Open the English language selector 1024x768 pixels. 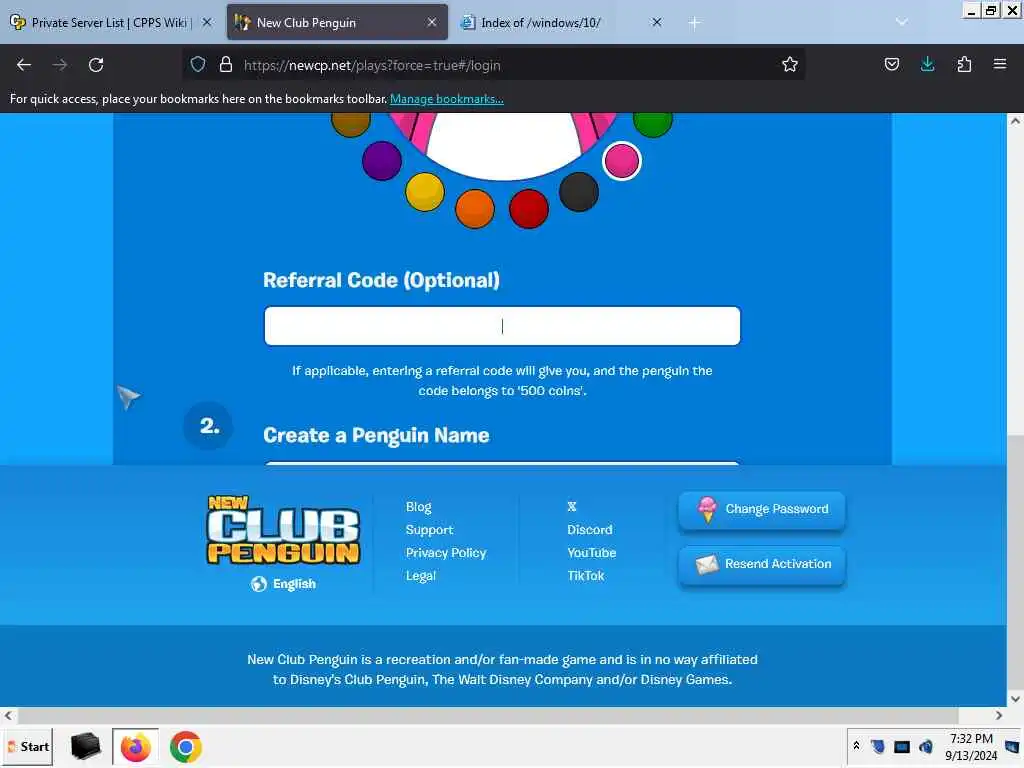pos(283,584)
